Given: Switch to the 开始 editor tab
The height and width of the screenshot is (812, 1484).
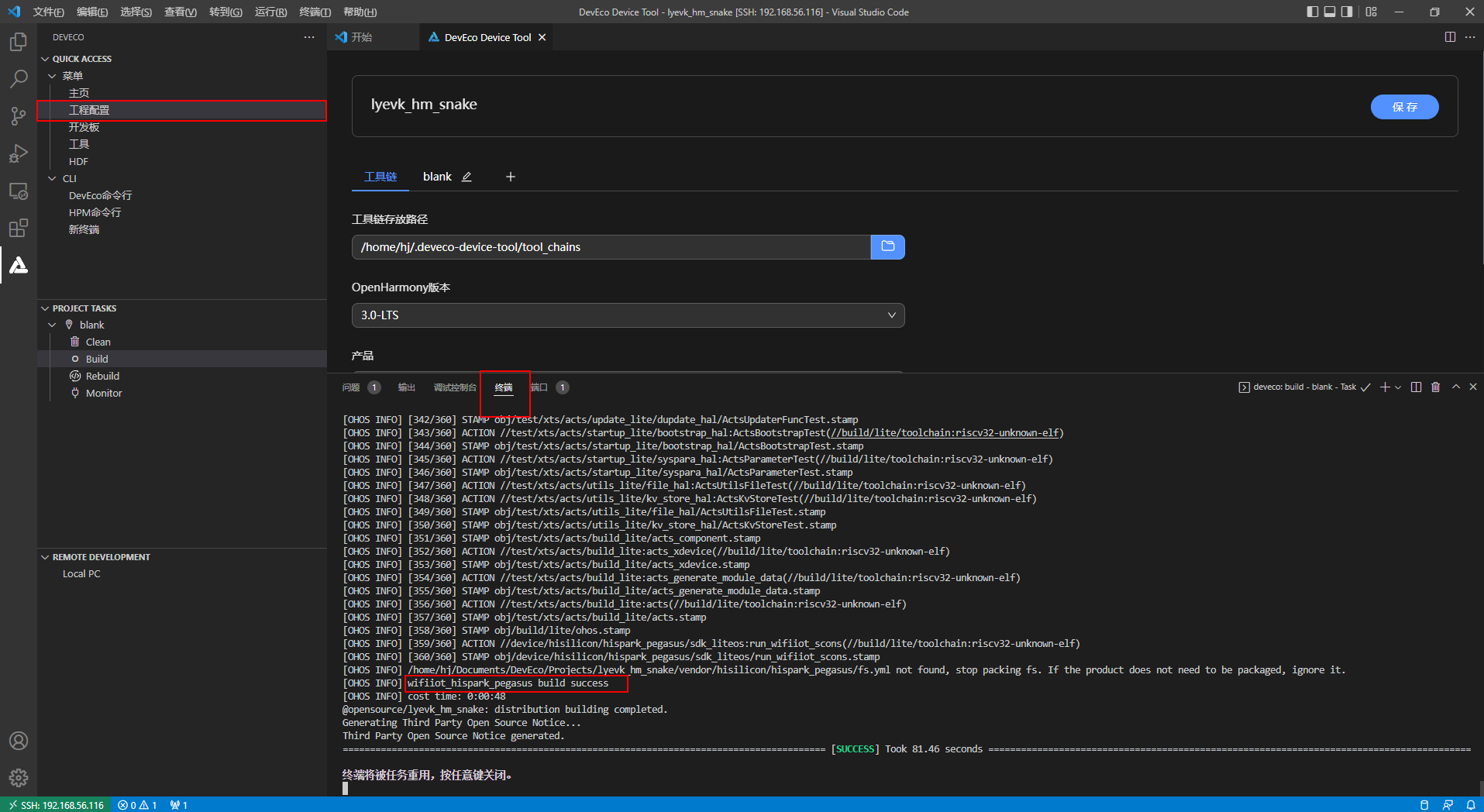Looking at the screenshot, I should point(362,37).
